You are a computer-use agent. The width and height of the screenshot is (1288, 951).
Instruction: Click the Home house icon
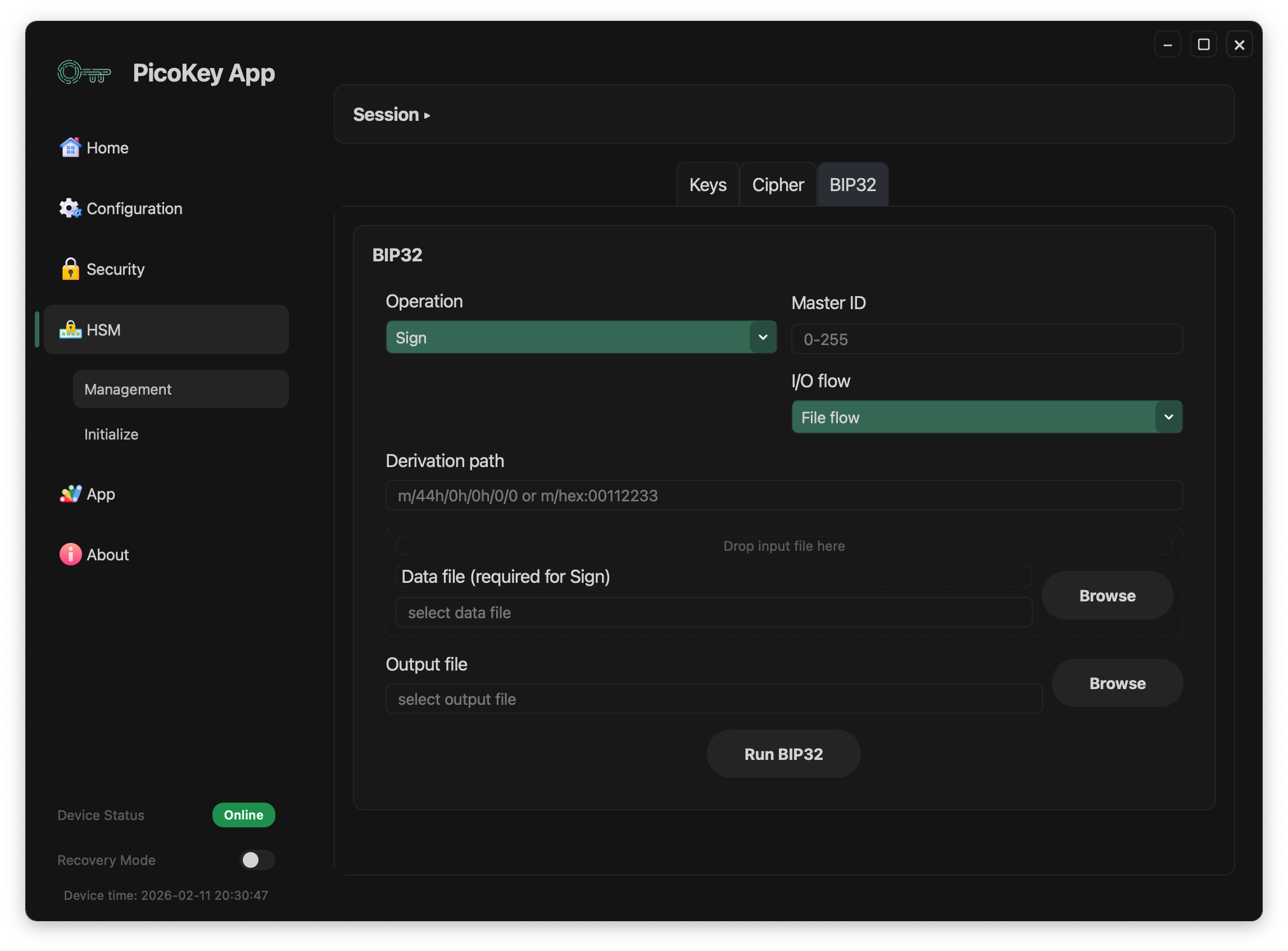[x=70, y=148]
